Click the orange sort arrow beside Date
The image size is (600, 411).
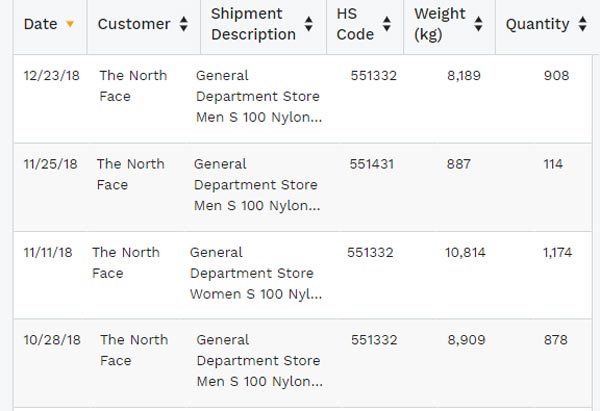(70, 25)
